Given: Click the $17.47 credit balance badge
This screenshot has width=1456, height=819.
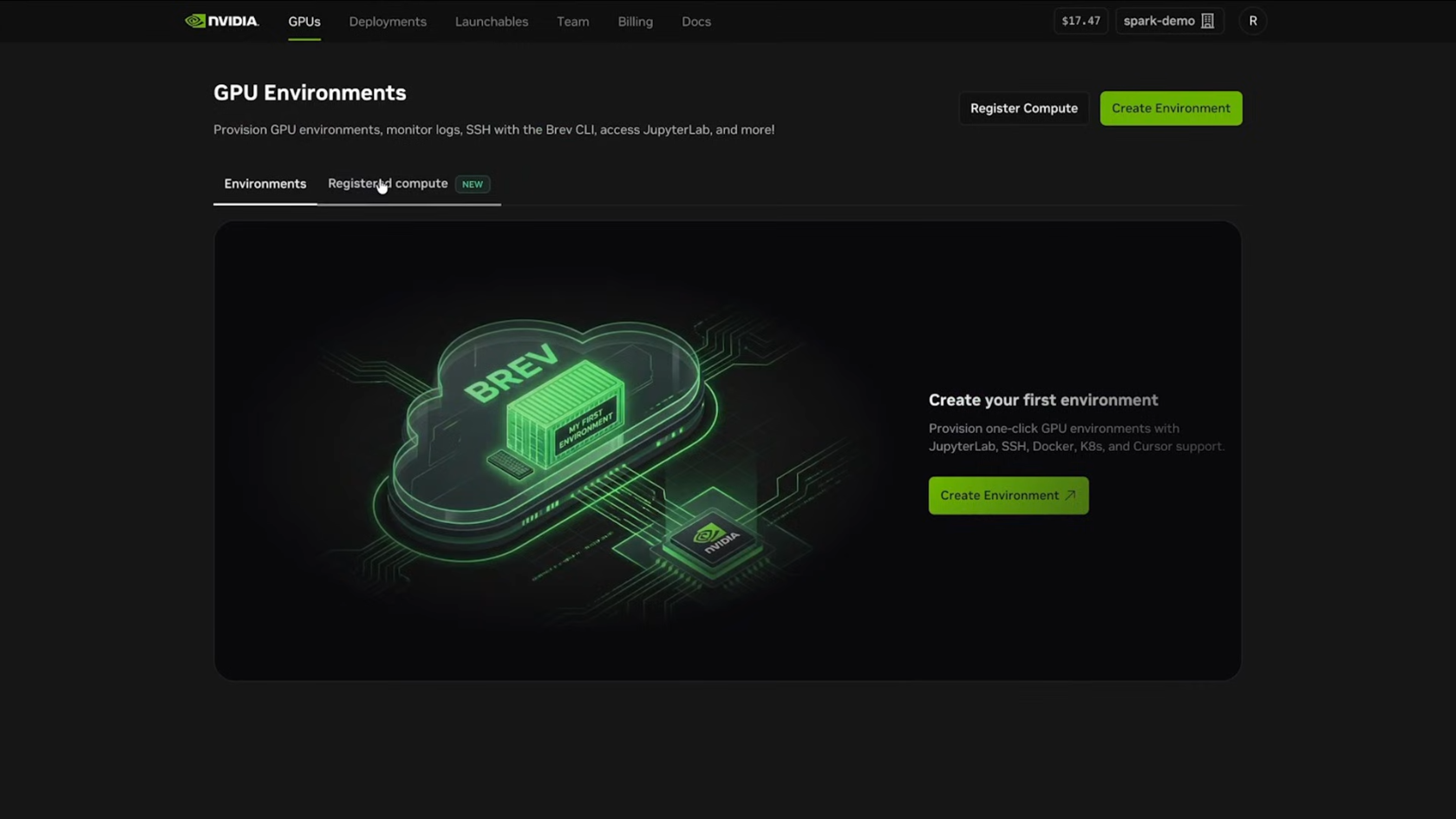Looking at the screenshot, I should point(1081,21).
